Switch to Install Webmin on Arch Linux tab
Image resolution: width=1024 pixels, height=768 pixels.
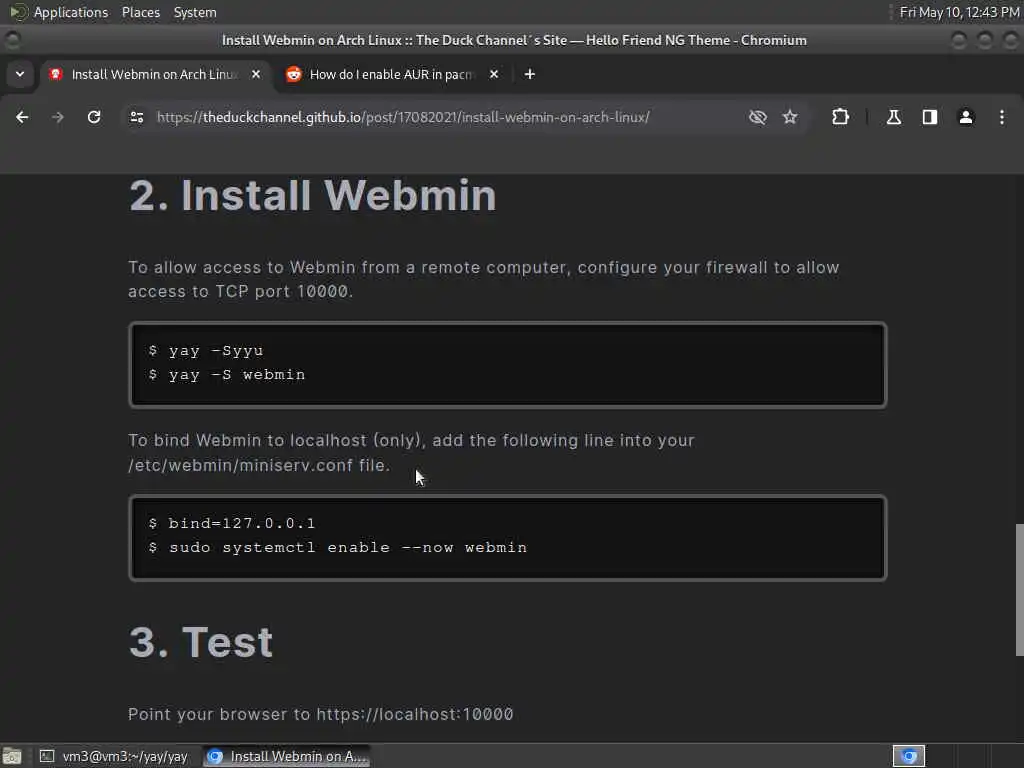coord(155,74)
